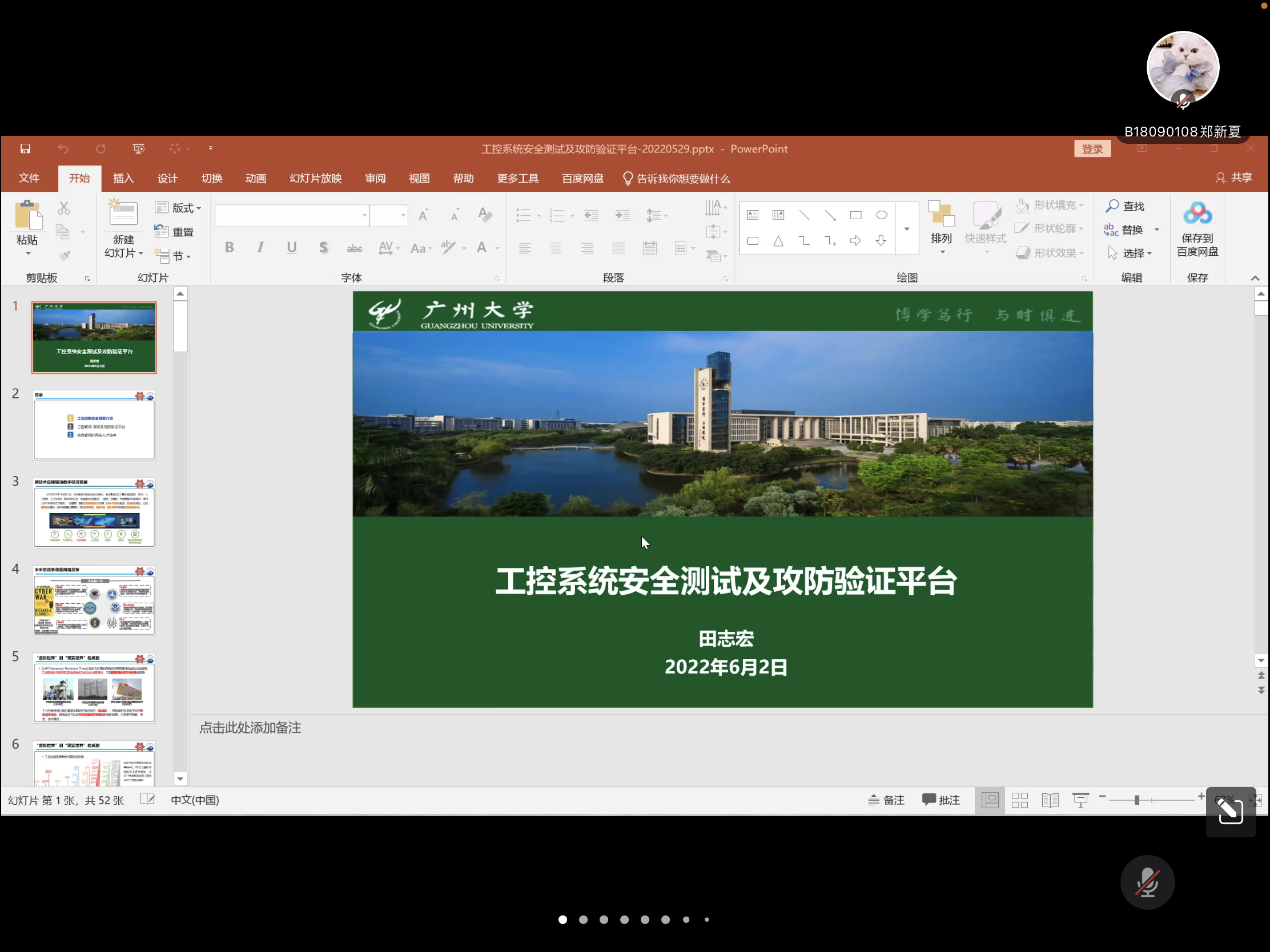Toggle bullet list formatting
This screenshot has height=952, width=1270.
pyautogui.click(x=524, y=215)
